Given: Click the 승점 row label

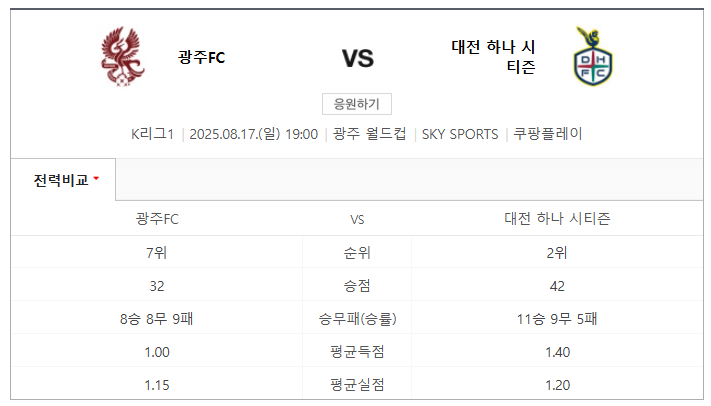Looking at the screenshot, I should pos(357,286).
